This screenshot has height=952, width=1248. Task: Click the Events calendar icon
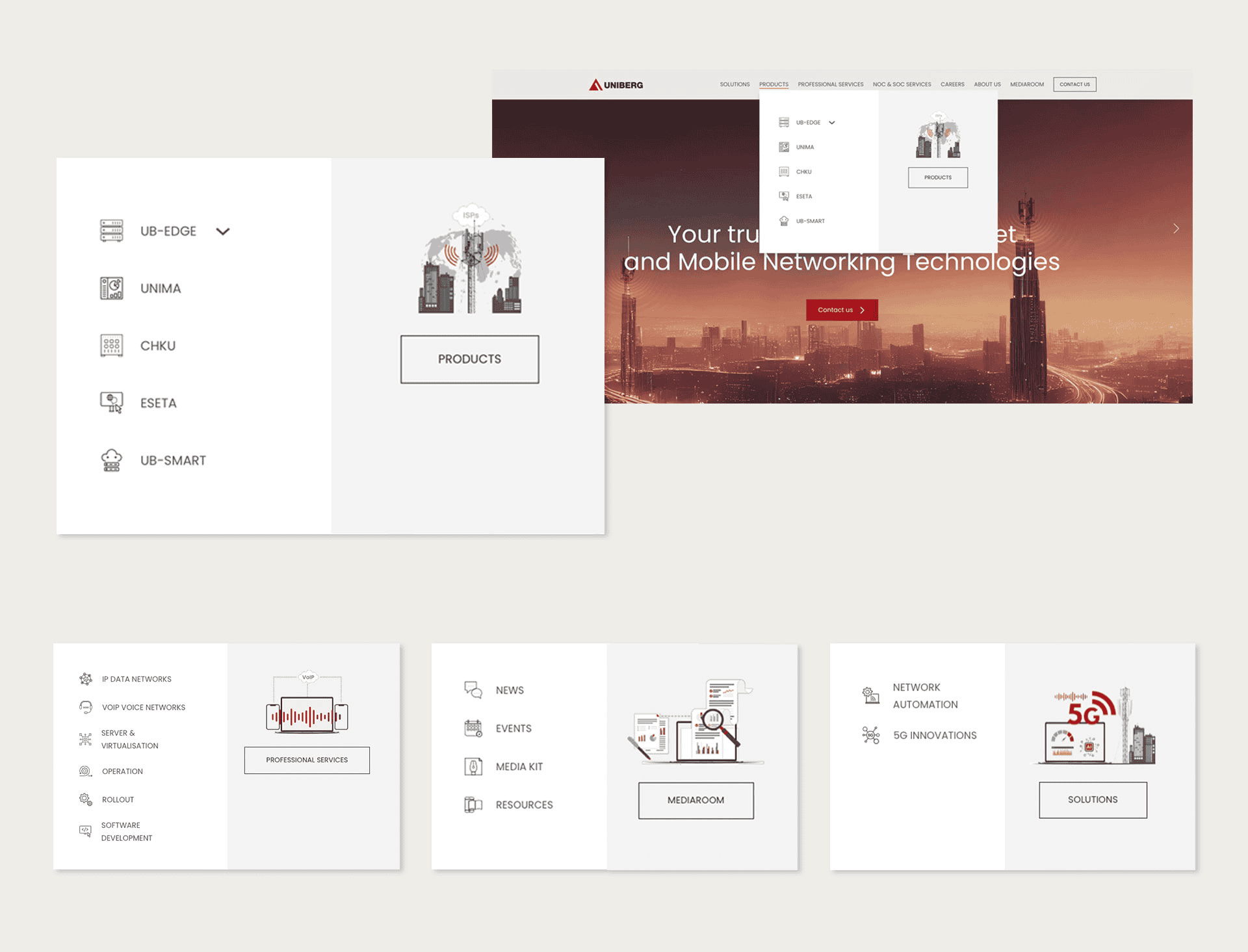473,728
